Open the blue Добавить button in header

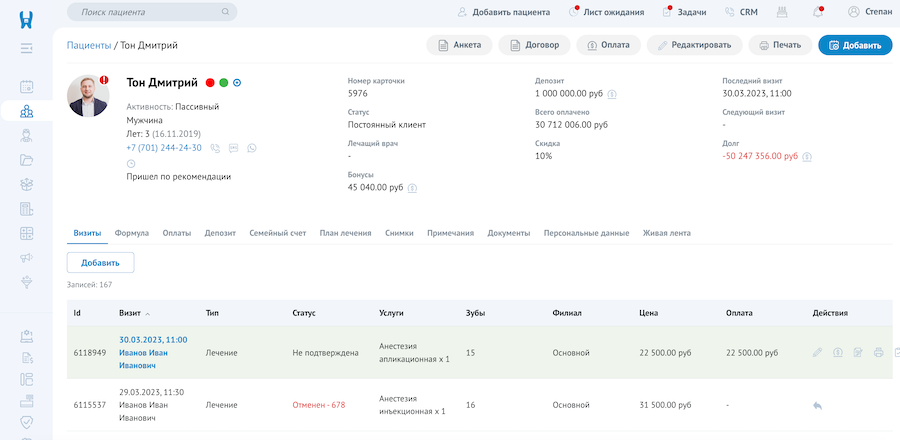tap(855, 45)
